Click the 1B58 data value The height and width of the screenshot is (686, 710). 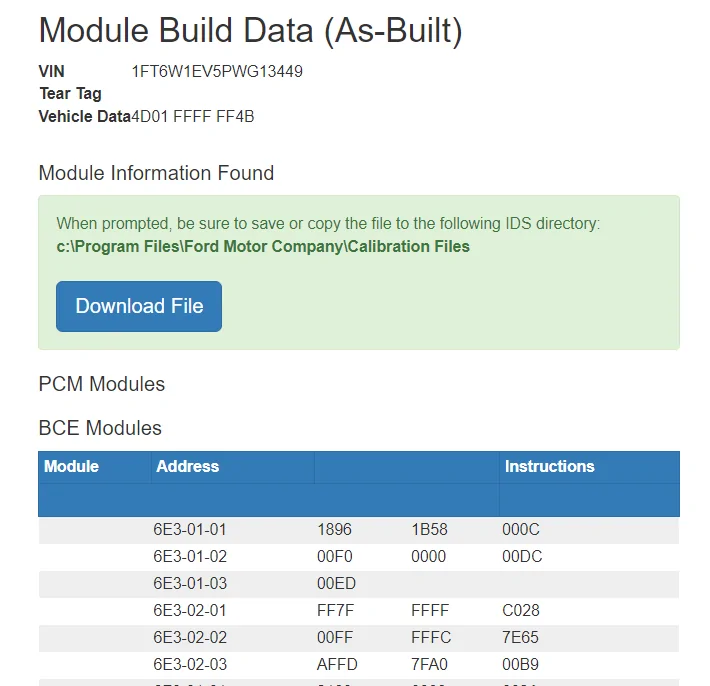pos(429,530)
